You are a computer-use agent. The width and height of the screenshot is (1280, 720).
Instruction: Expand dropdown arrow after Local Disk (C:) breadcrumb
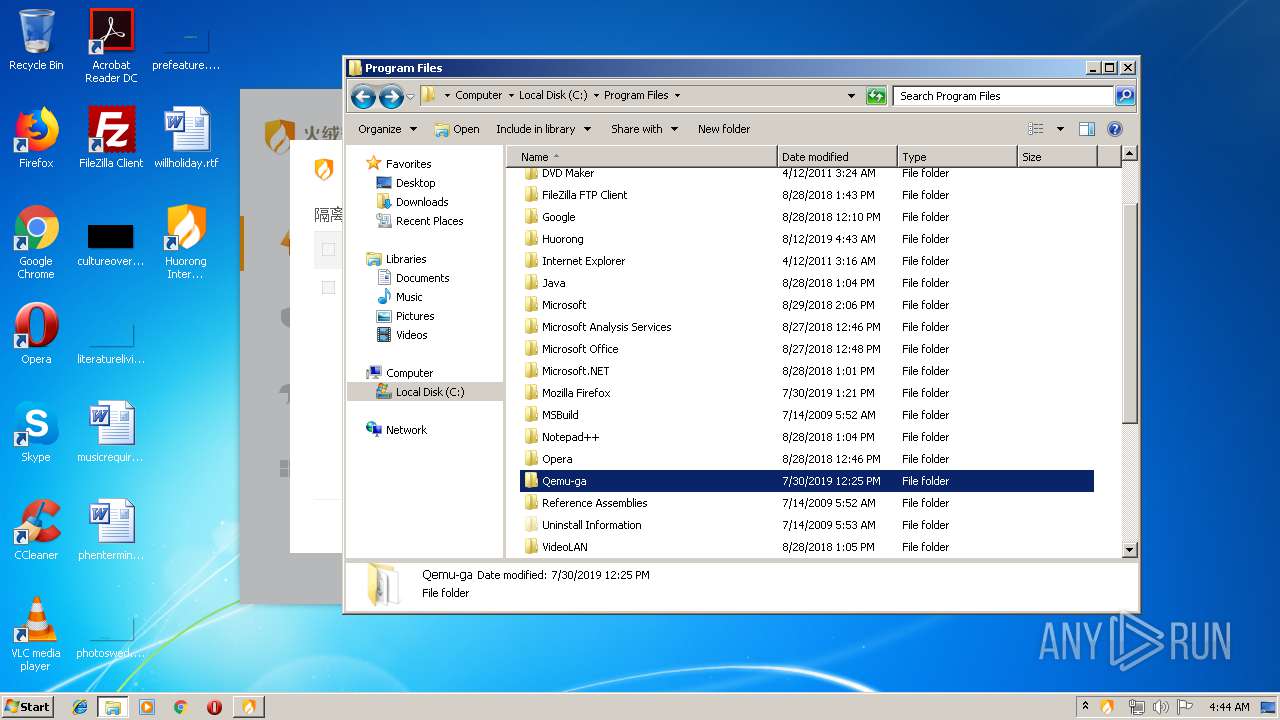[x=596, y=96]
